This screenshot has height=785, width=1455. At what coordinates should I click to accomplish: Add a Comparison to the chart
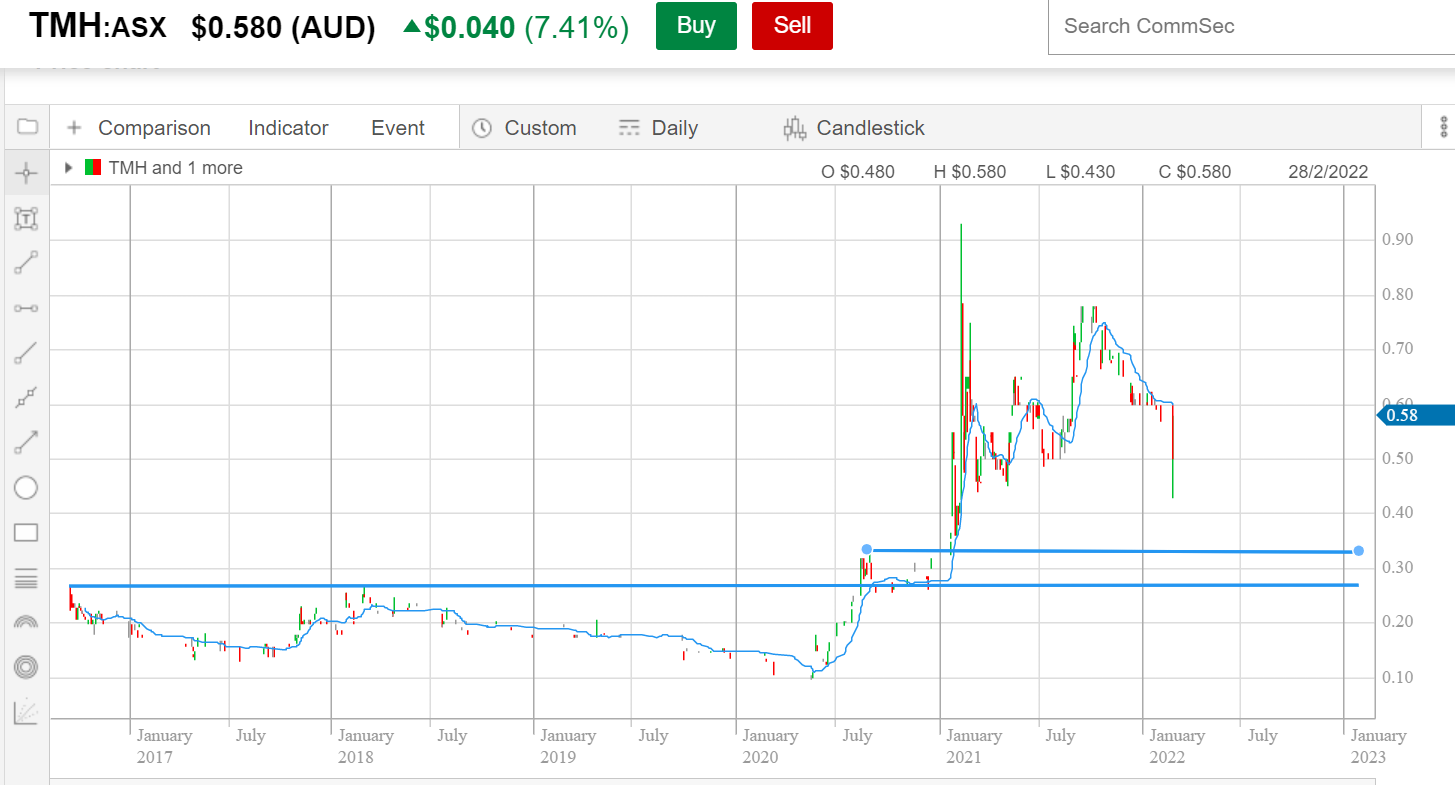click(x=139, y=128)
